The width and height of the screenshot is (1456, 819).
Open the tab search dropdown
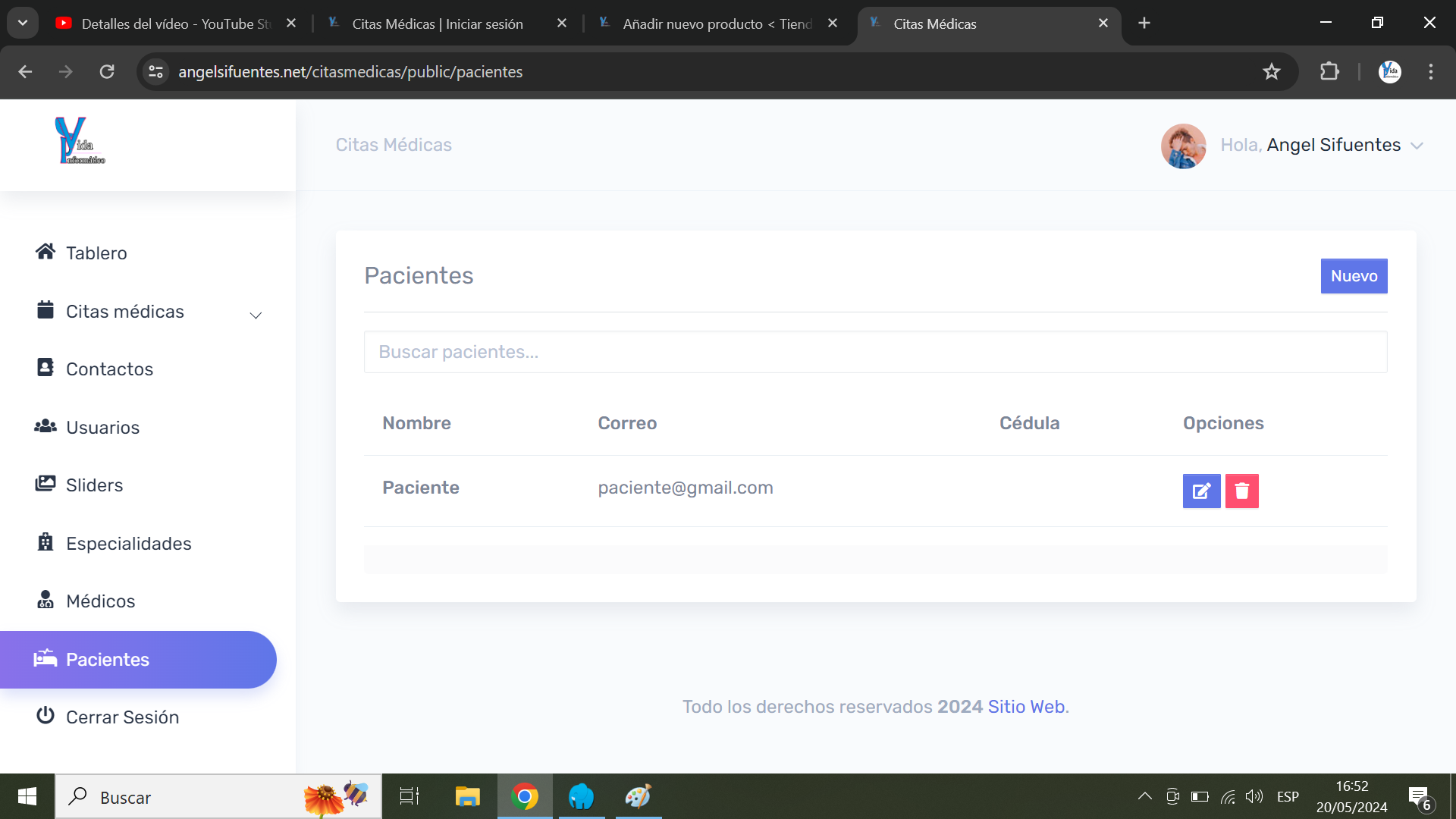pos(23,24)
